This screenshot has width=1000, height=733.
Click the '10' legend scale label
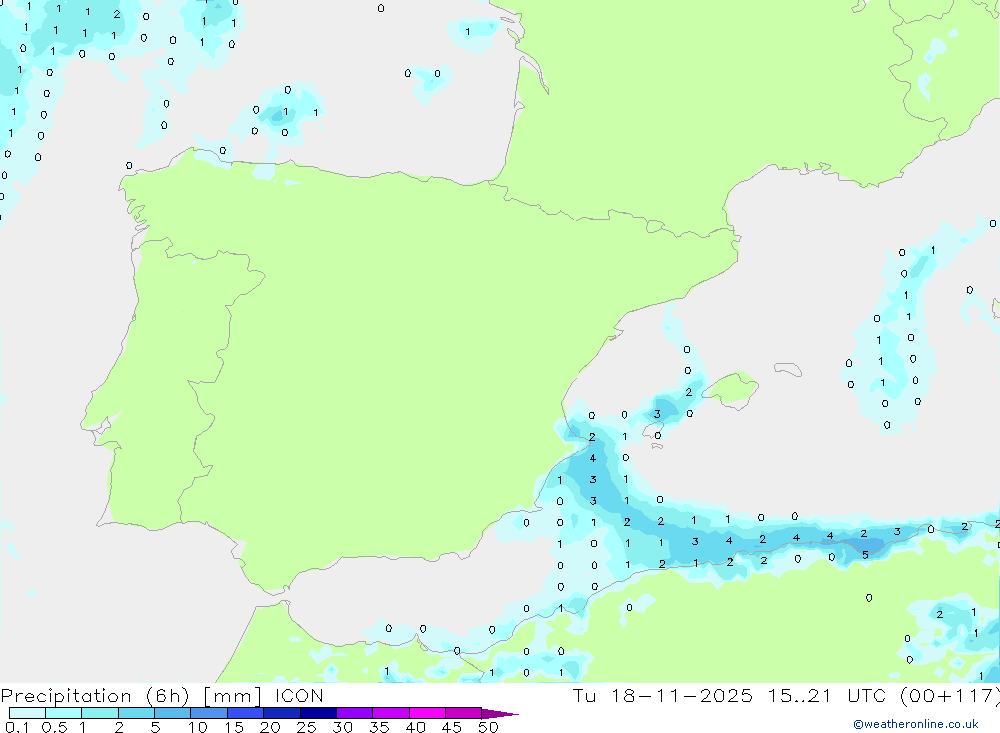point(198,727)
